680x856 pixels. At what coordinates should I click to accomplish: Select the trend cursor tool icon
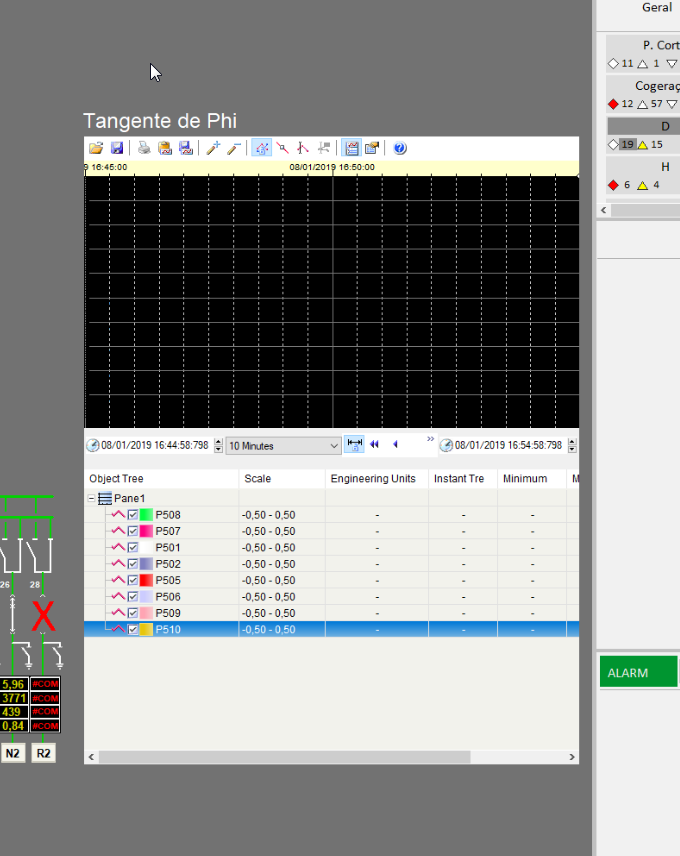282,148
